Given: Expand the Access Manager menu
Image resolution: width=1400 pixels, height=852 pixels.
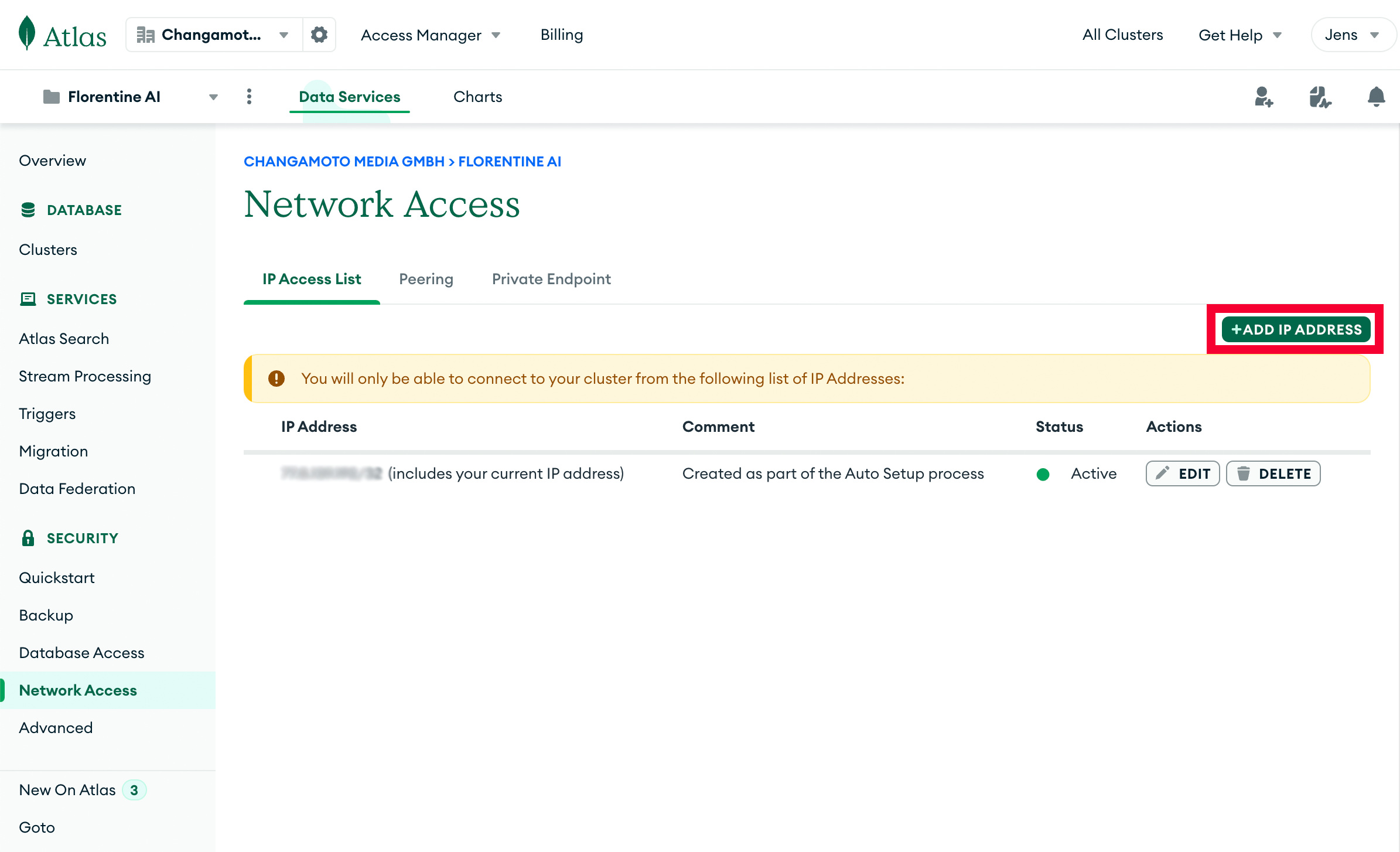Looking at the screenshot, I should [x=431, y=35].
